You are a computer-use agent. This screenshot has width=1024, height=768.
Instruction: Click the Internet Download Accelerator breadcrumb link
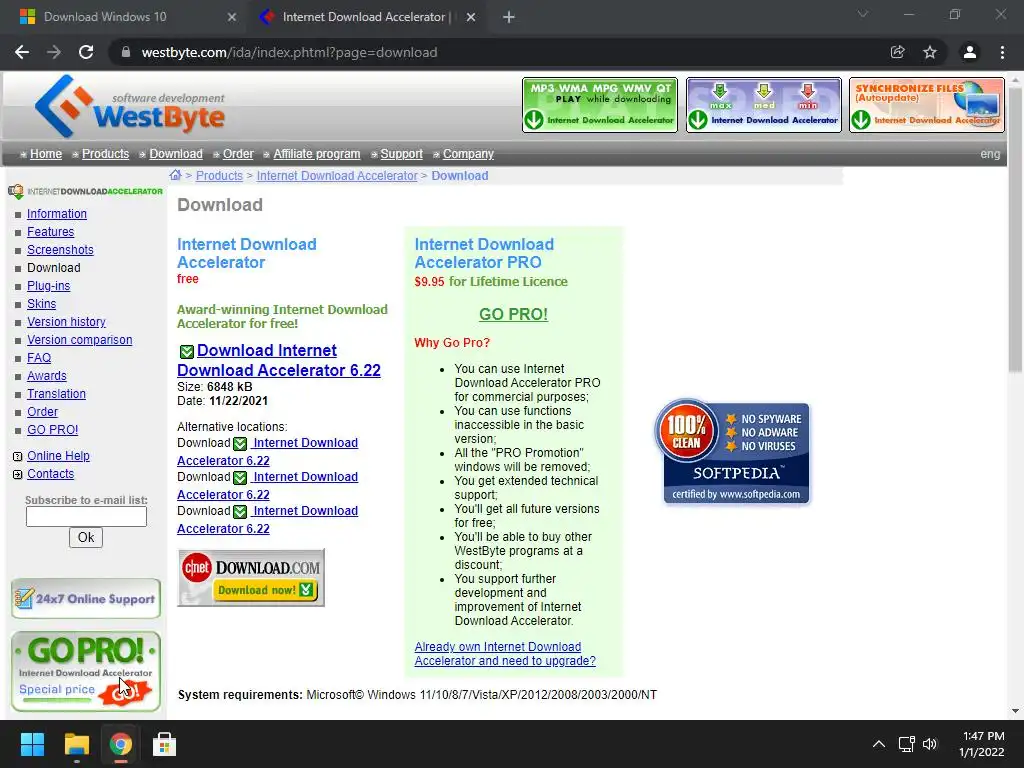(x=337, y=176)
